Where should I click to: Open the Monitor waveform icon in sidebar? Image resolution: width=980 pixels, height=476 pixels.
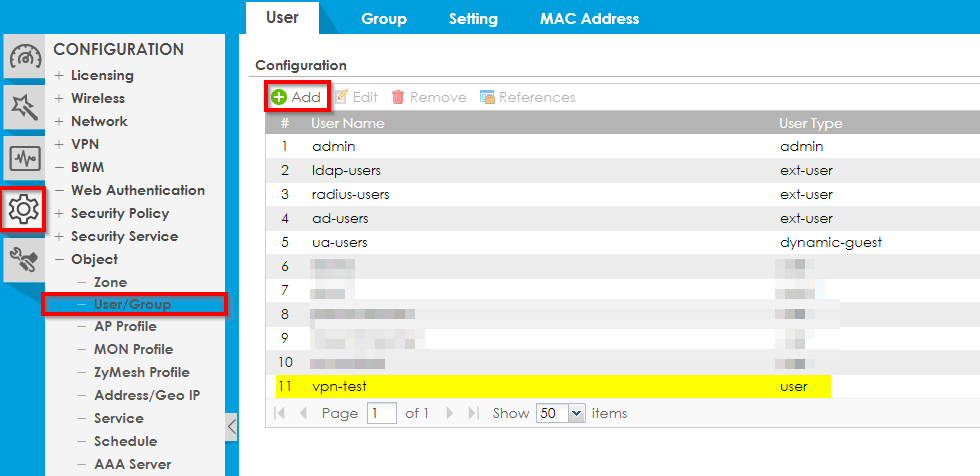(x=24, y=158)
